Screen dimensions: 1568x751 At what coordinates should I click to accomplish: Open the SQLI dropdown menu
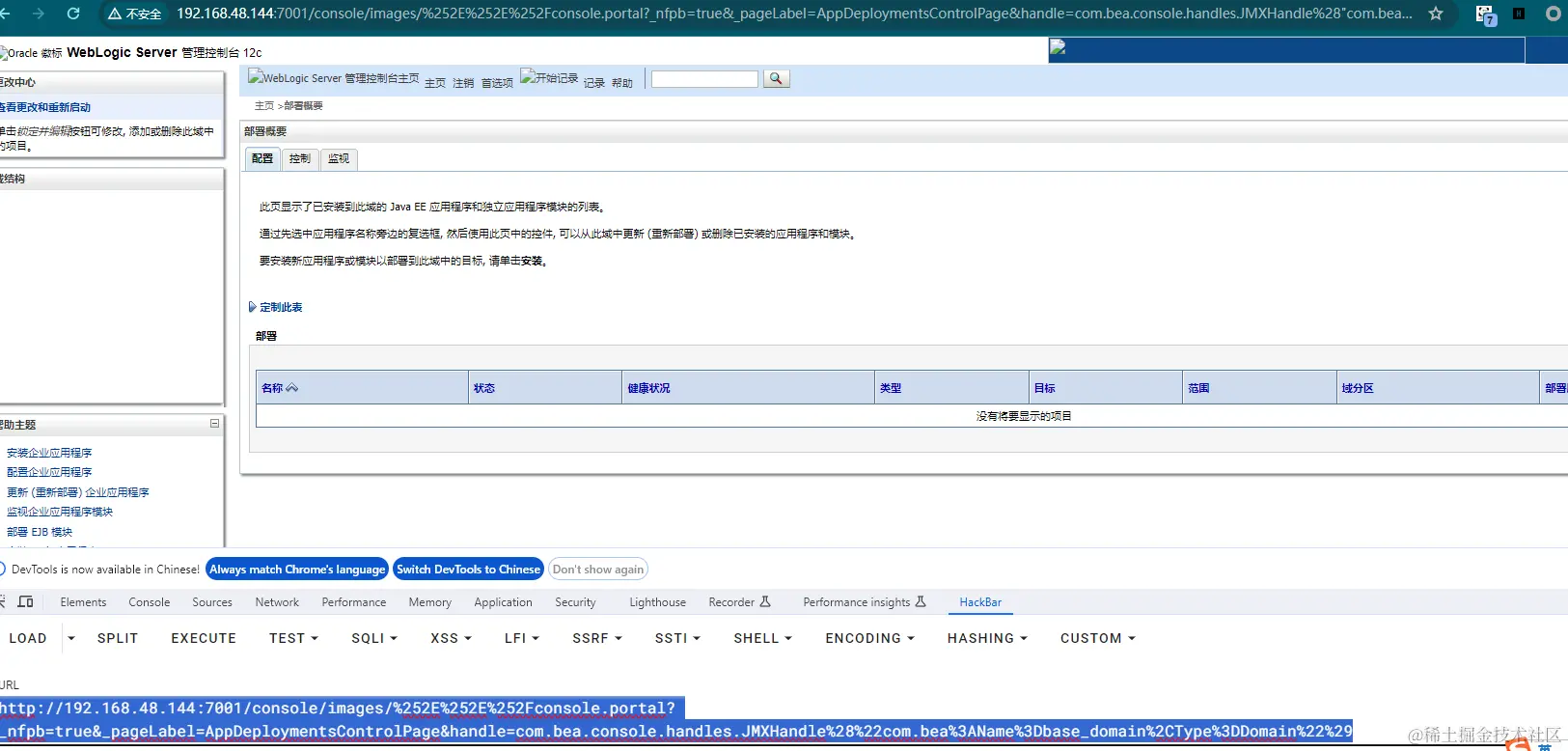[x=374, y=638]
